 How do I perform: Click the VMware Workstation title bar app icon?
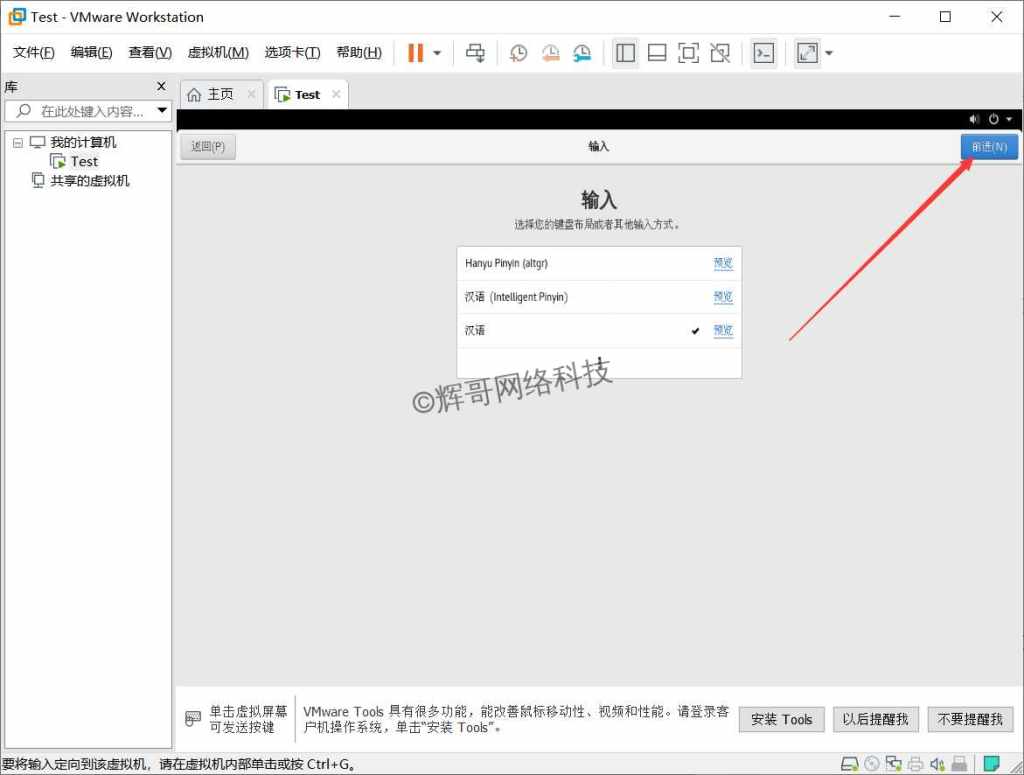click(x=16, y=17)
